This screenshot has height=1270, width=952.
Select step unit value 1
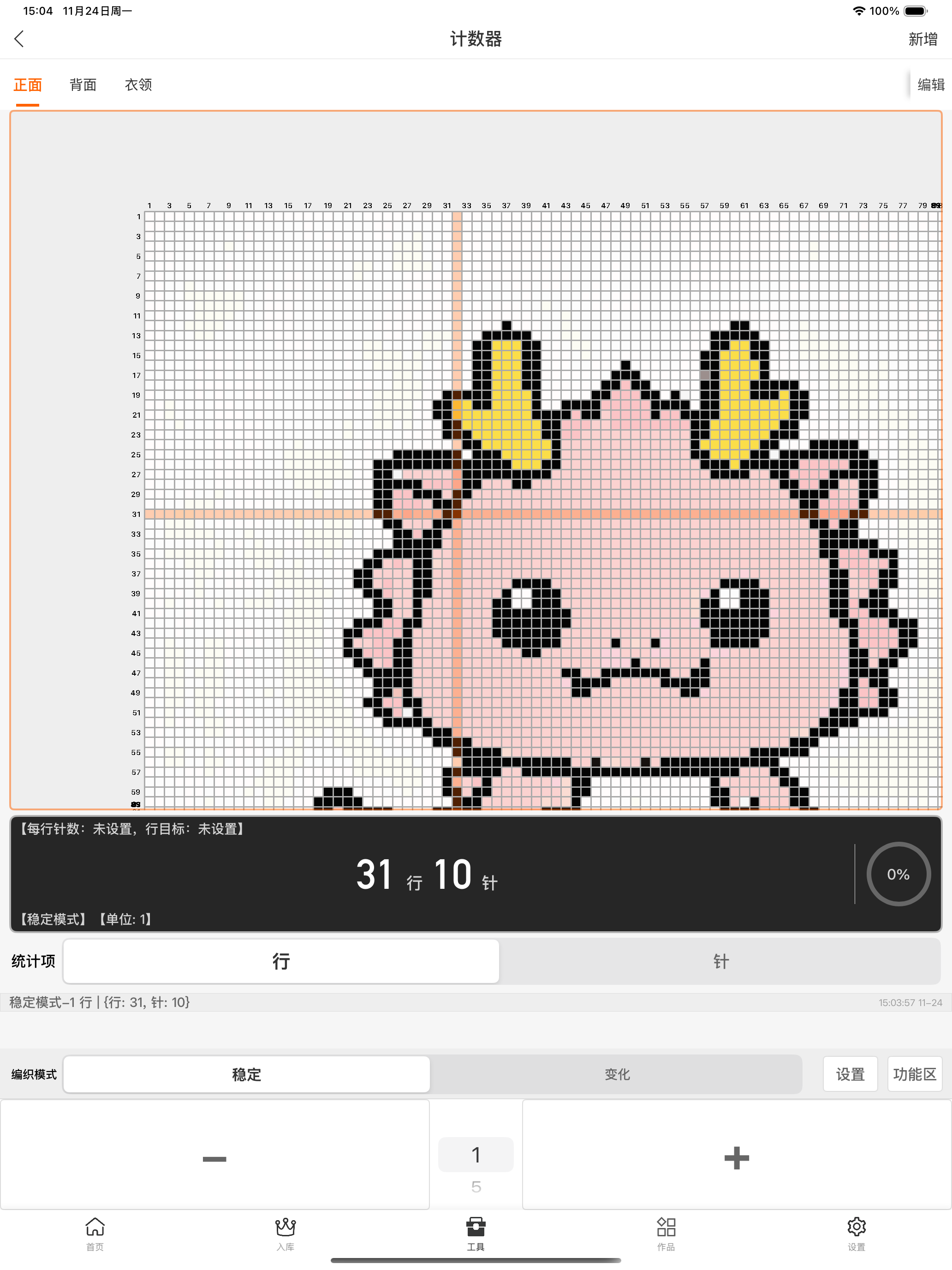pos(476,1155)
